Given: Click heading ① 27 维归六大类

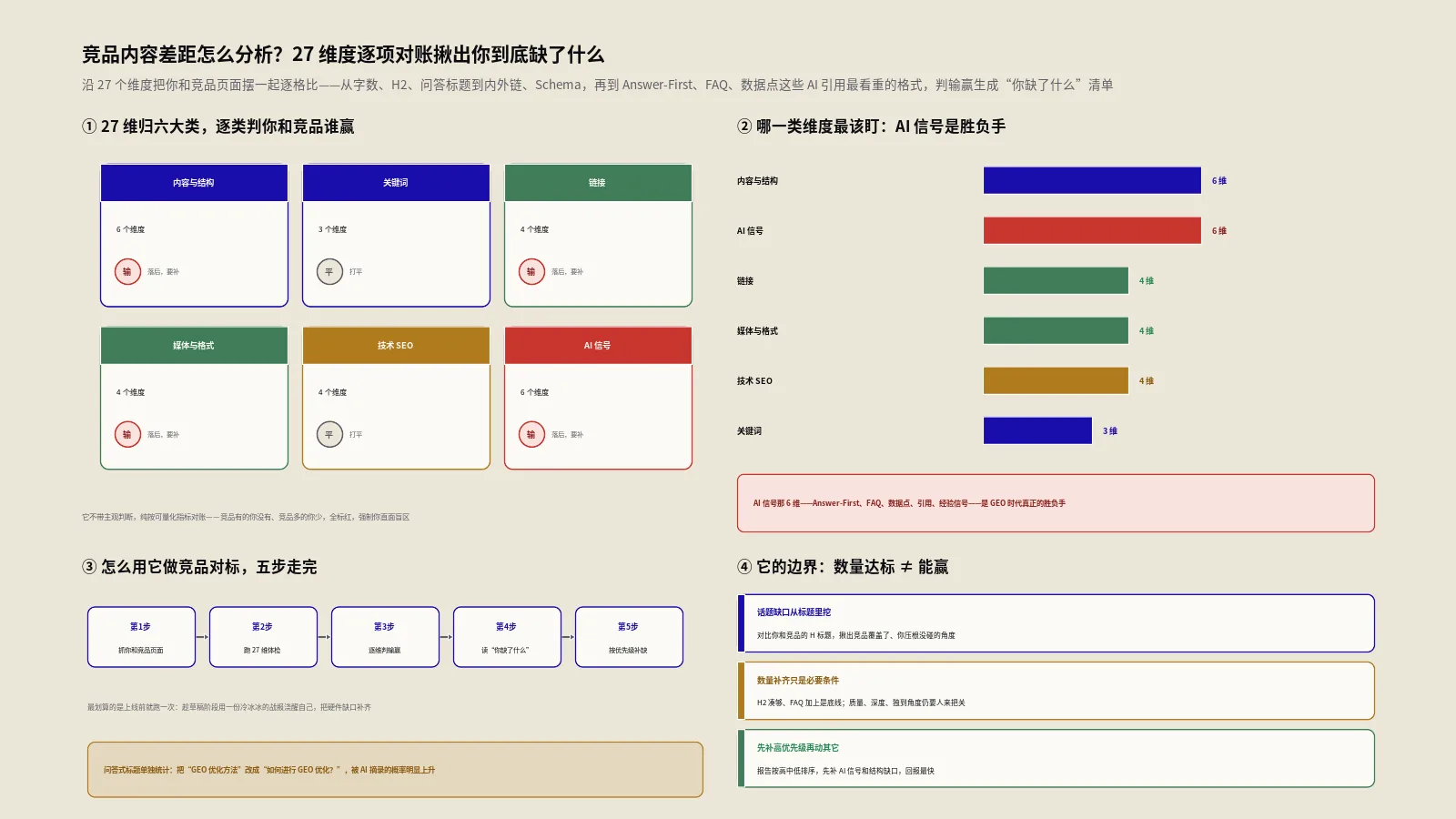Looking at the screenshot, I should tap(218, 126).
